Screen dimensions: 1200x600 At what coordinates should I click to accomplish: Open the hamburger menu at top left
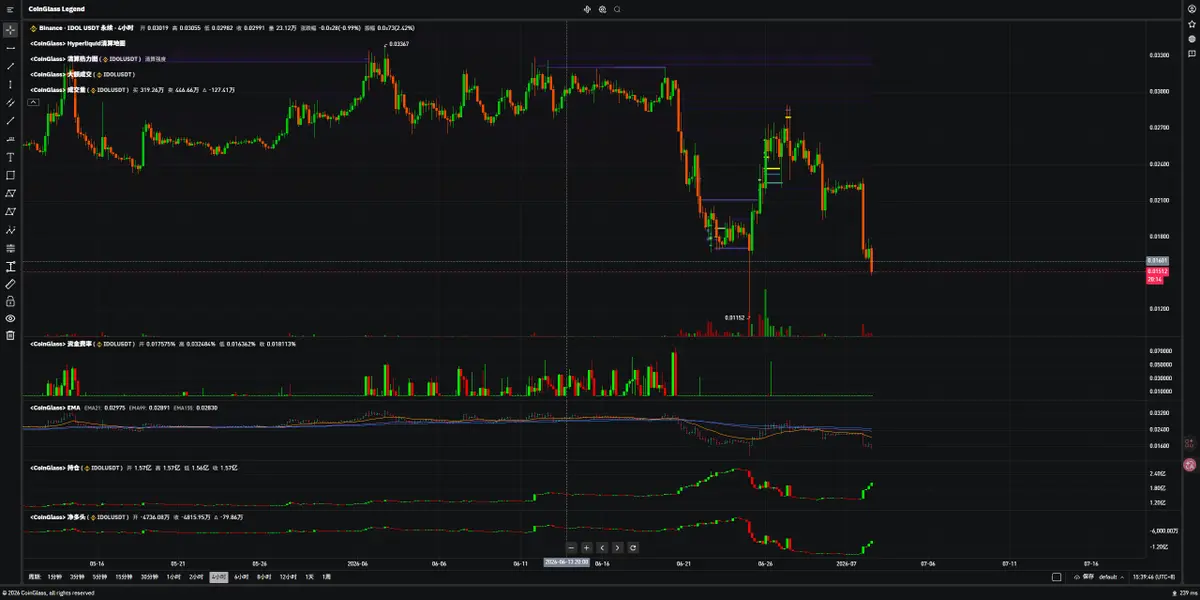10,9
